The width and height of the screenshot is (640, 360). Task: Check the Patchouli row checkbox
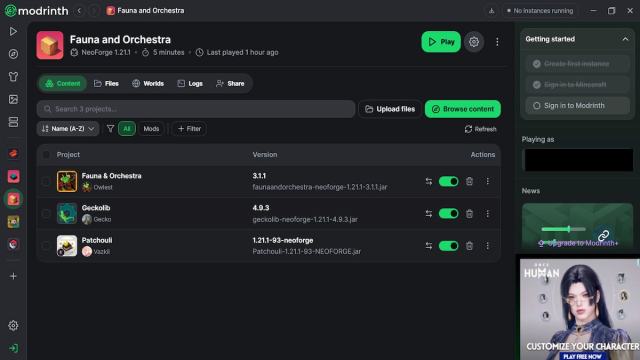(46, 246)
